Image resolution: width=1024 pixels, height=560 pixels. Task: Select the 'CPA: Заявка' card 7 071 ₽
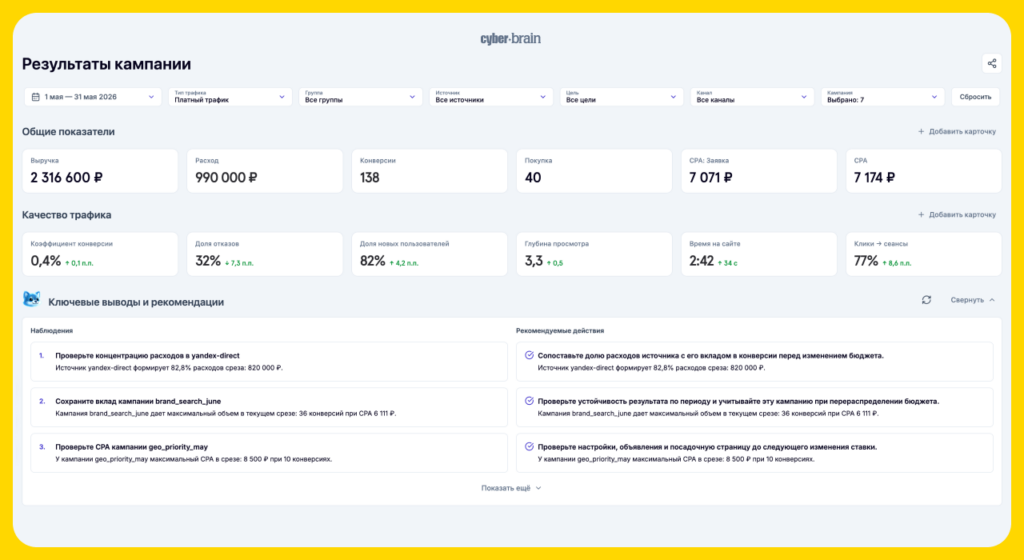pyautogui.click(x=759, y=171)
